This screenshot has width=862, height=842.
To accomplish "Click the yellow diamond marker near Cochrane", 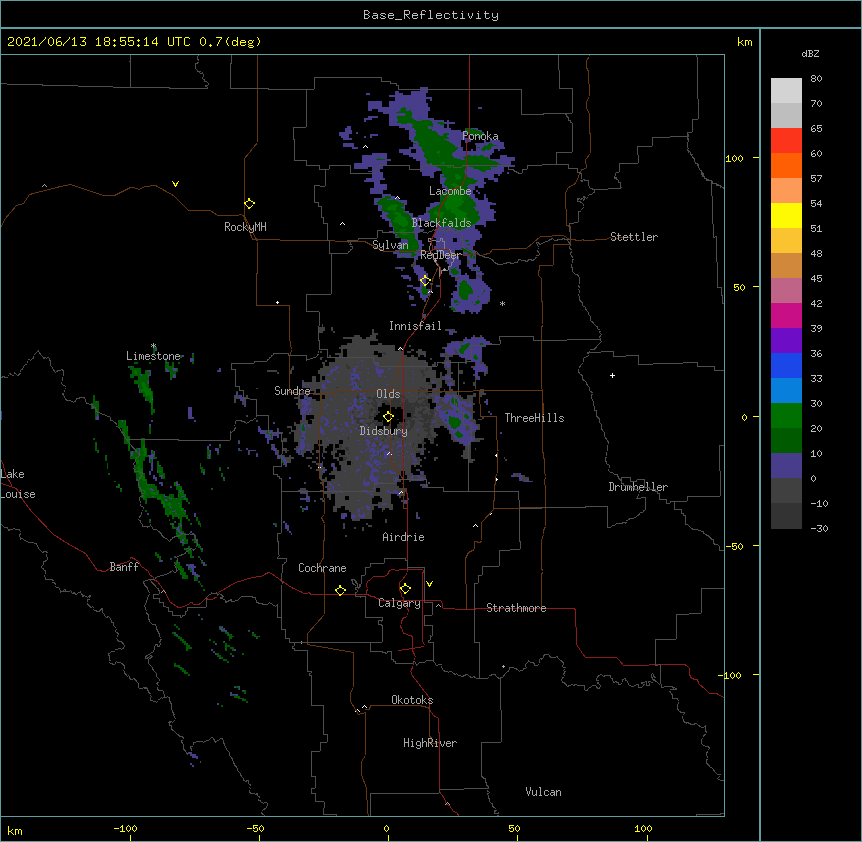I will click(x=340, y=590).
